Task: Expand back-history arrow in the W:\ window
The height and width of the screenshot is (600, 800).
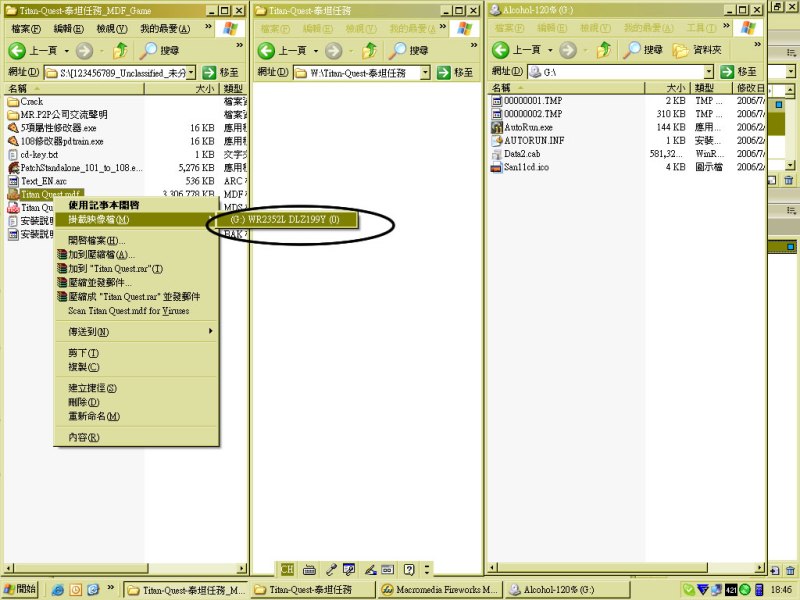Action: tap(315, 51)
